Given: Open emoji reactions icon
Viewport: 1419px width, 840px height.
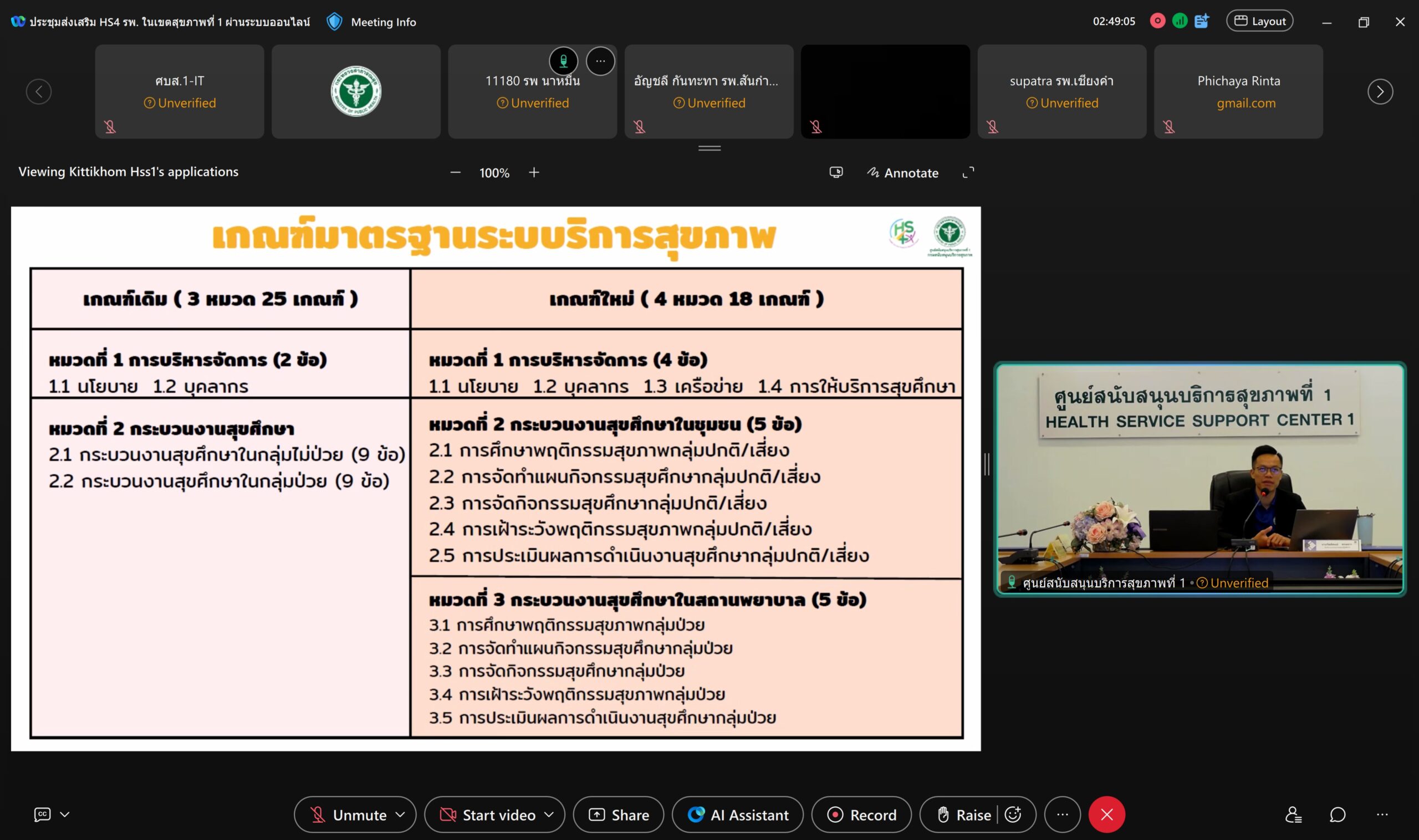Looking at the screenshot, I should 1013,815.
